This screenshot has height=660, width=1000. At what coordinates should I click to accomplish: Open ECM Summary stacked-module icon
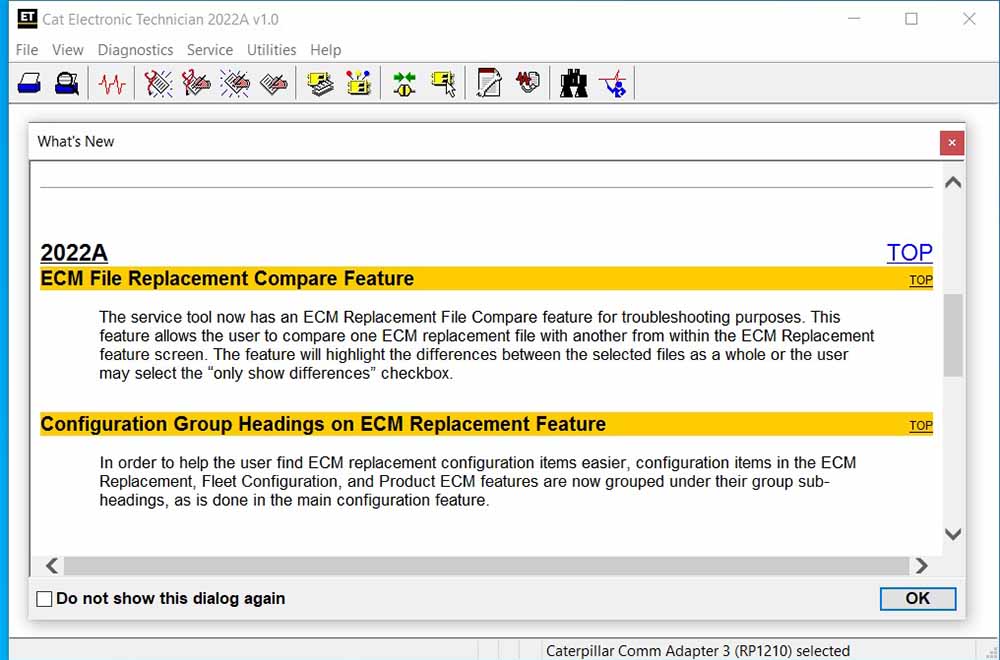[x=320, y=84]
